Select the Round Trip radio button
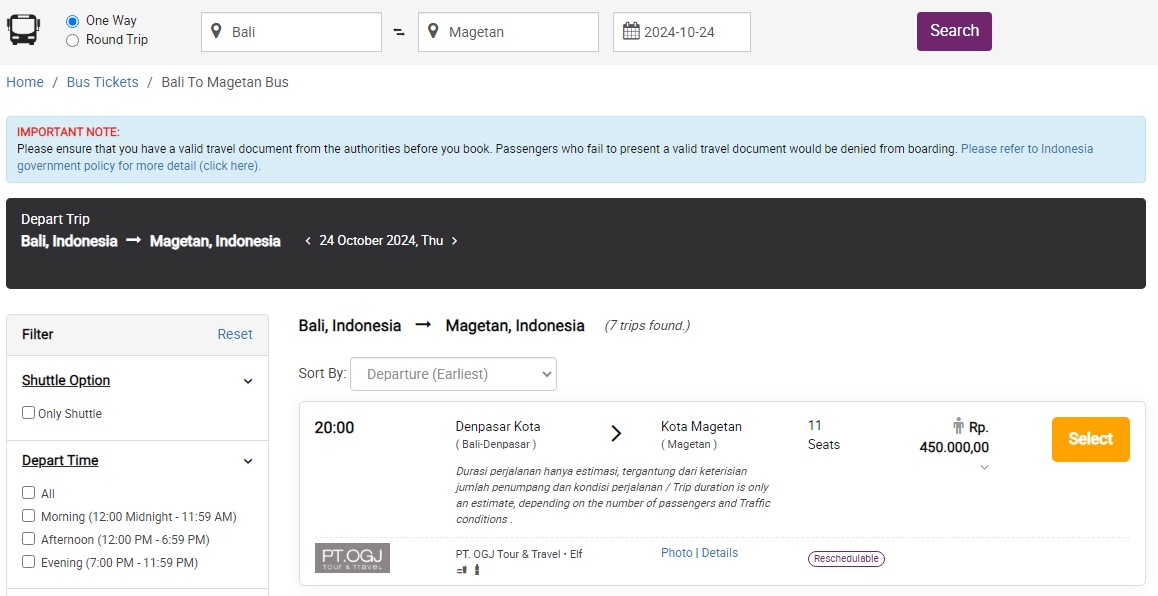The image size is (1158, 596). 72,41
